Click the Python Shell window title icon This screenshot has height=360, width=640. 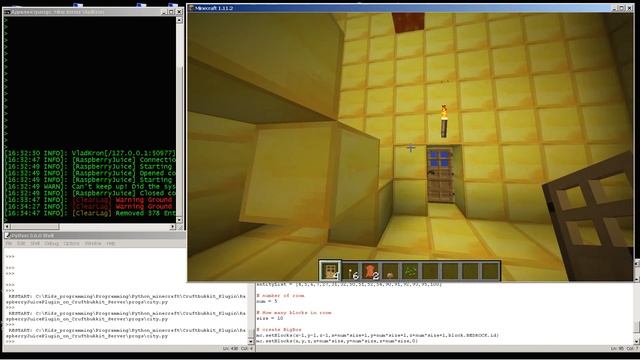(7, 236)
